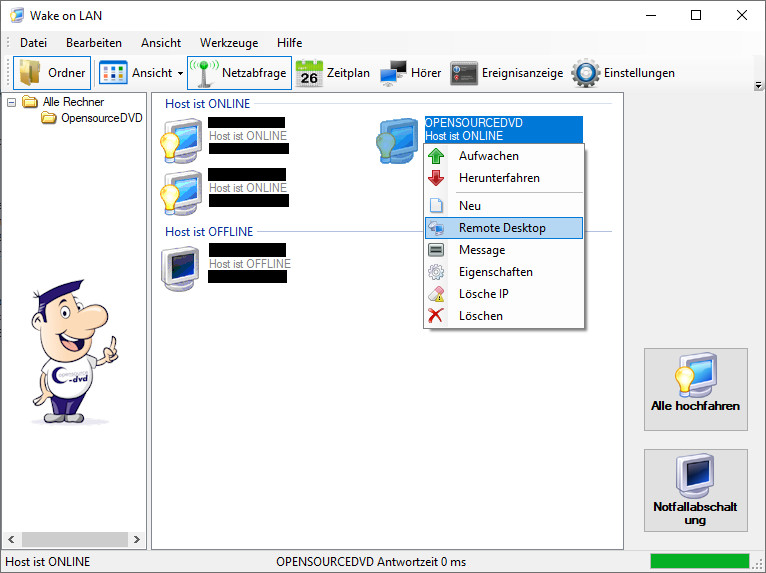Click Herunterfahren in the context menu

[x=499, y=178]
